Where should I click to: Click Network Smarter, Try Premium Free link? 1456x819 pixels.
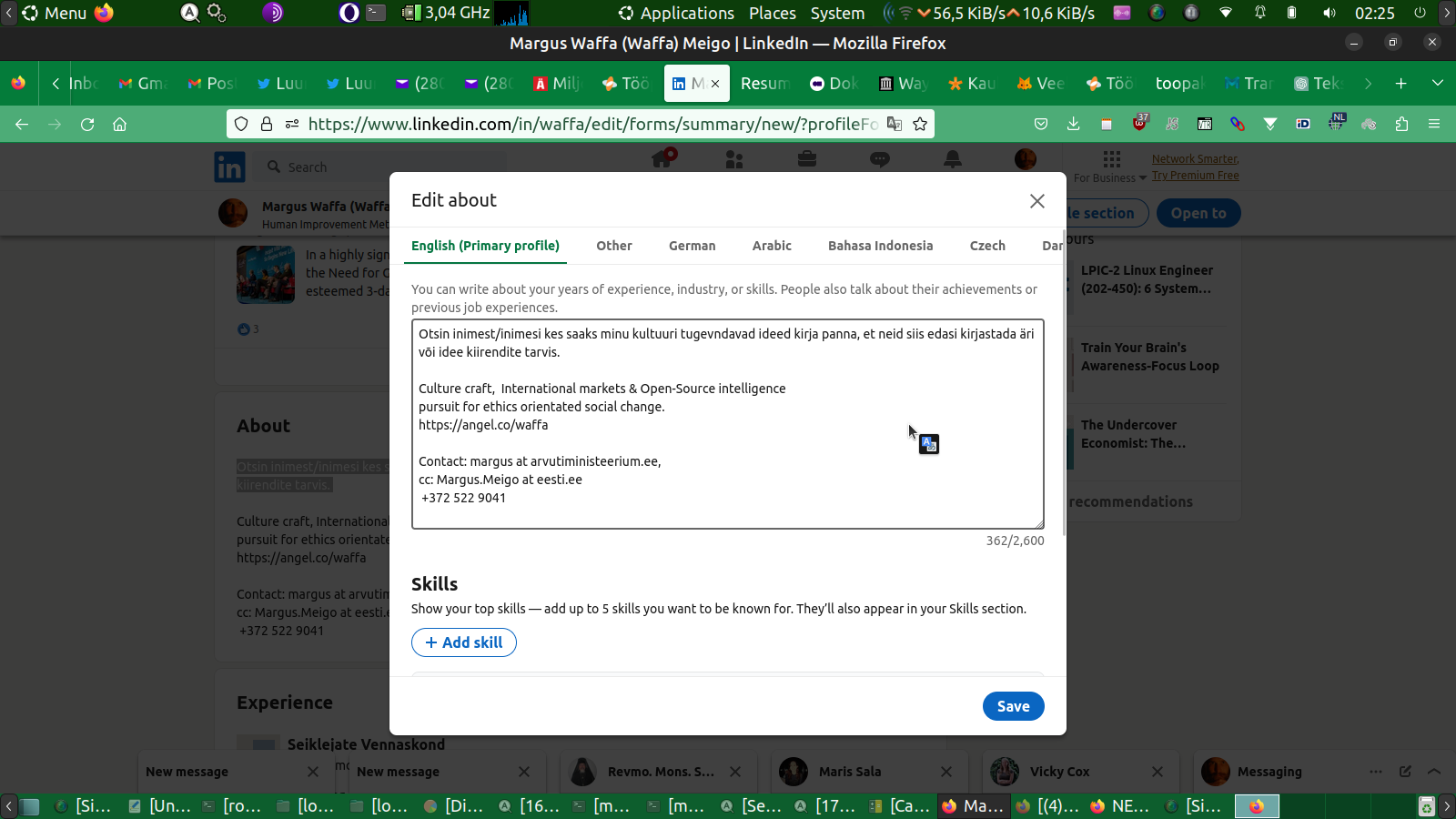coord(1196,167)
